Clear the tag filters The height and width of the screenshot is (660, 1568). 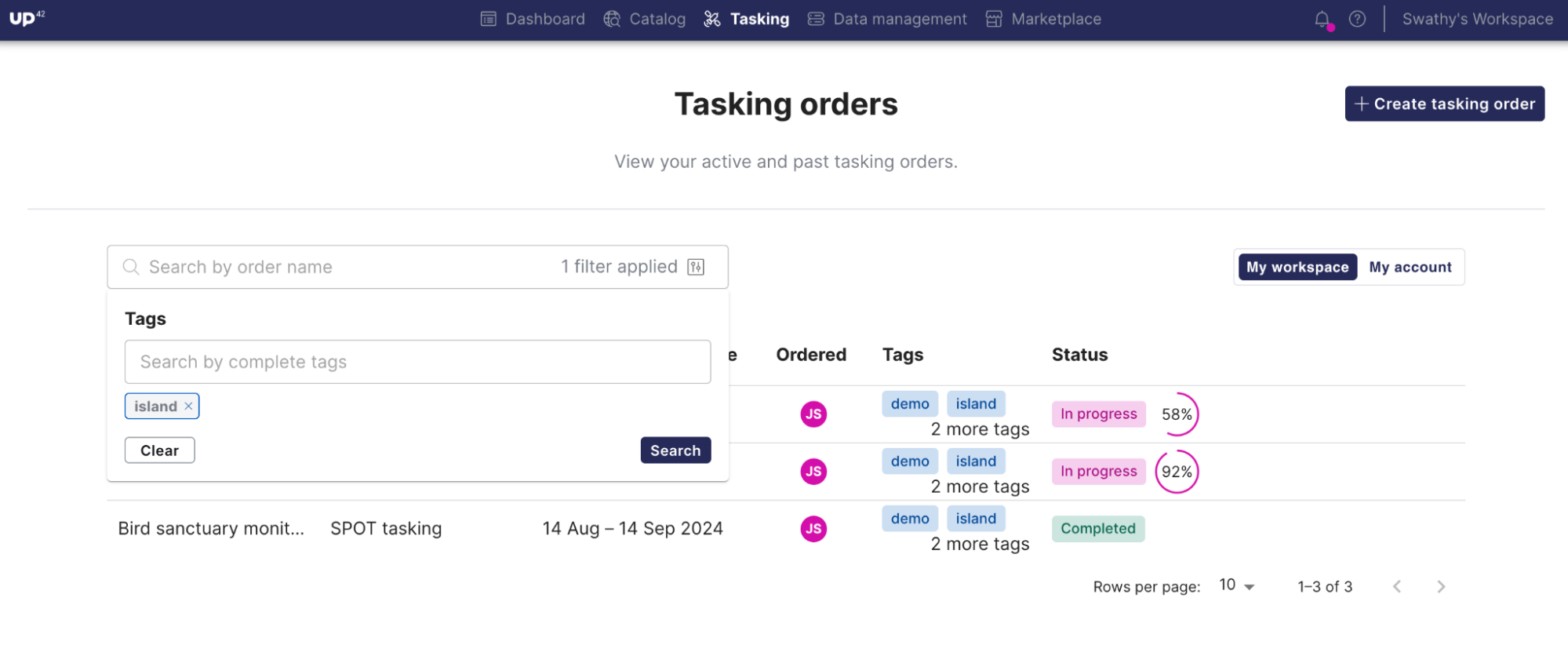[159, 450]
